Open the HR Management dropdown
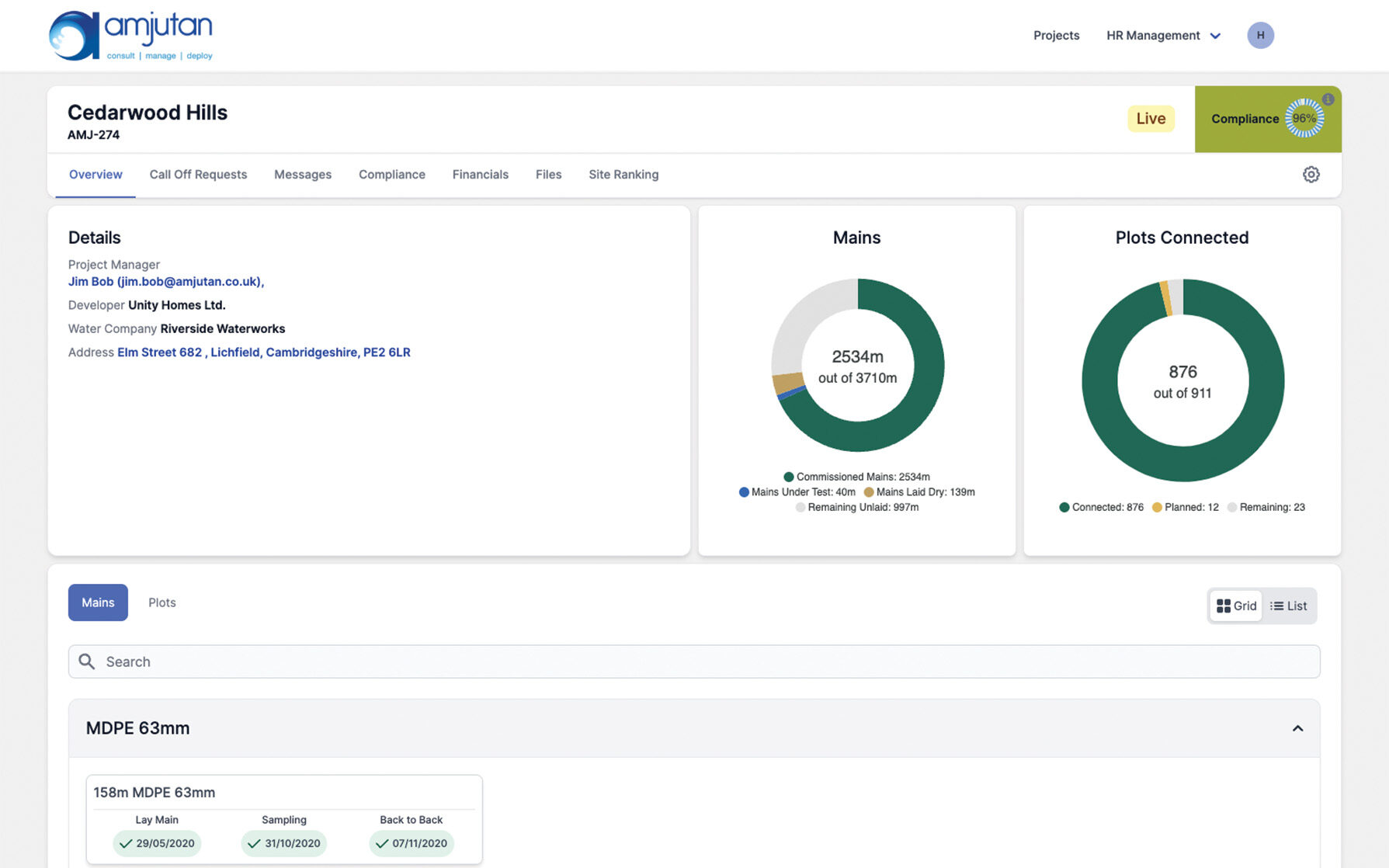The width and height of the screenshot is (1389, 868). (x=1163, y=36)
